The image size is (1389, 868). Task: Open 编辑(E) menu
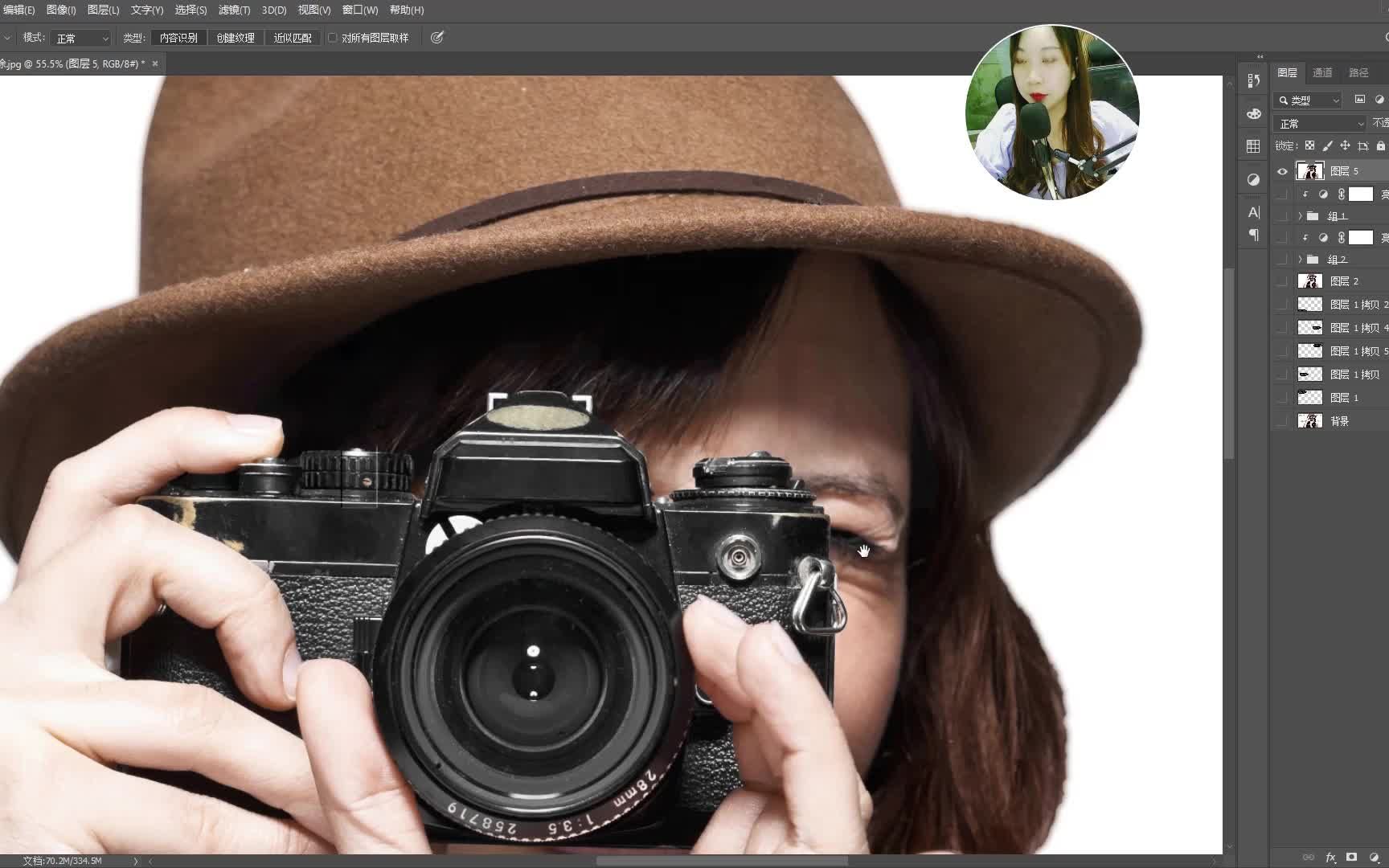[x=18, y=10]
